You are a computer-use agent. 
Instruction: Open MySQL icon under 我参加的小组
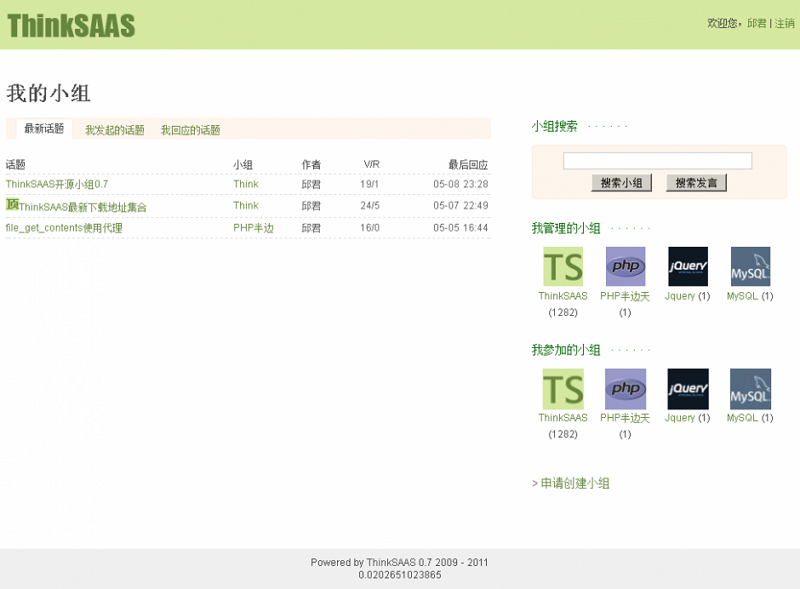[x=750, y=389]
